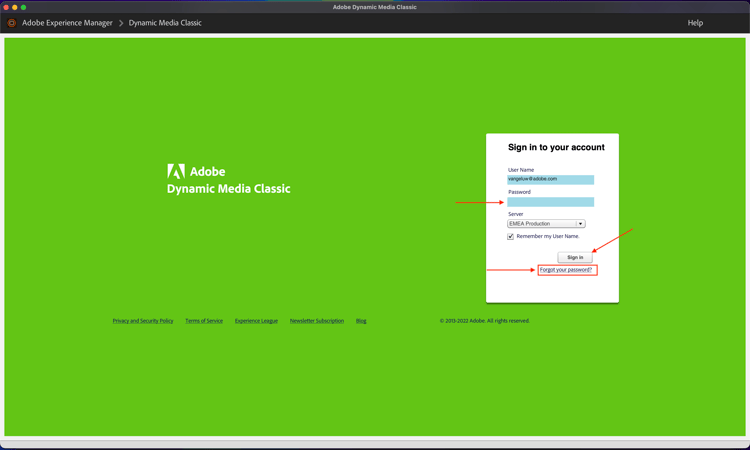Toggle the Remember my User Name checkbox
750x450 pixels.
(510, 237)
